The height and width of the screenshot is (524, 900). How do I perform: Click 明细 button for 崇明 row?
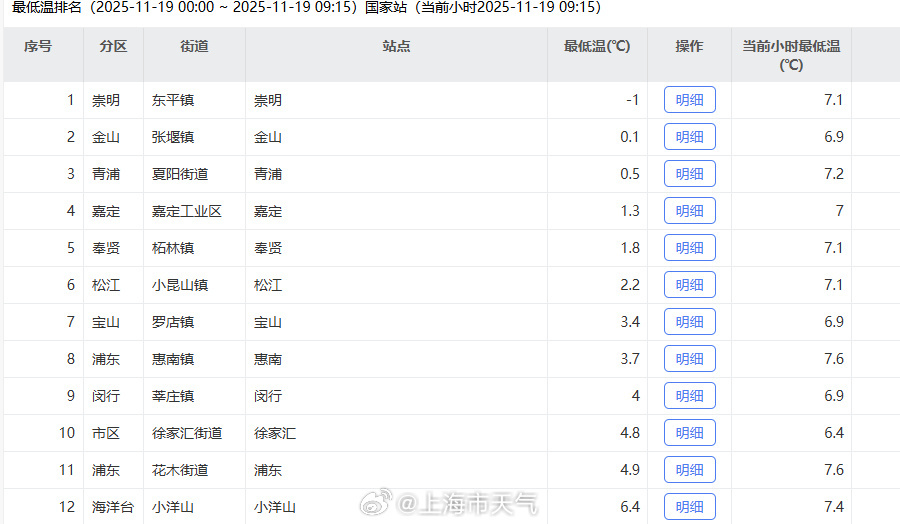point(689,100)
